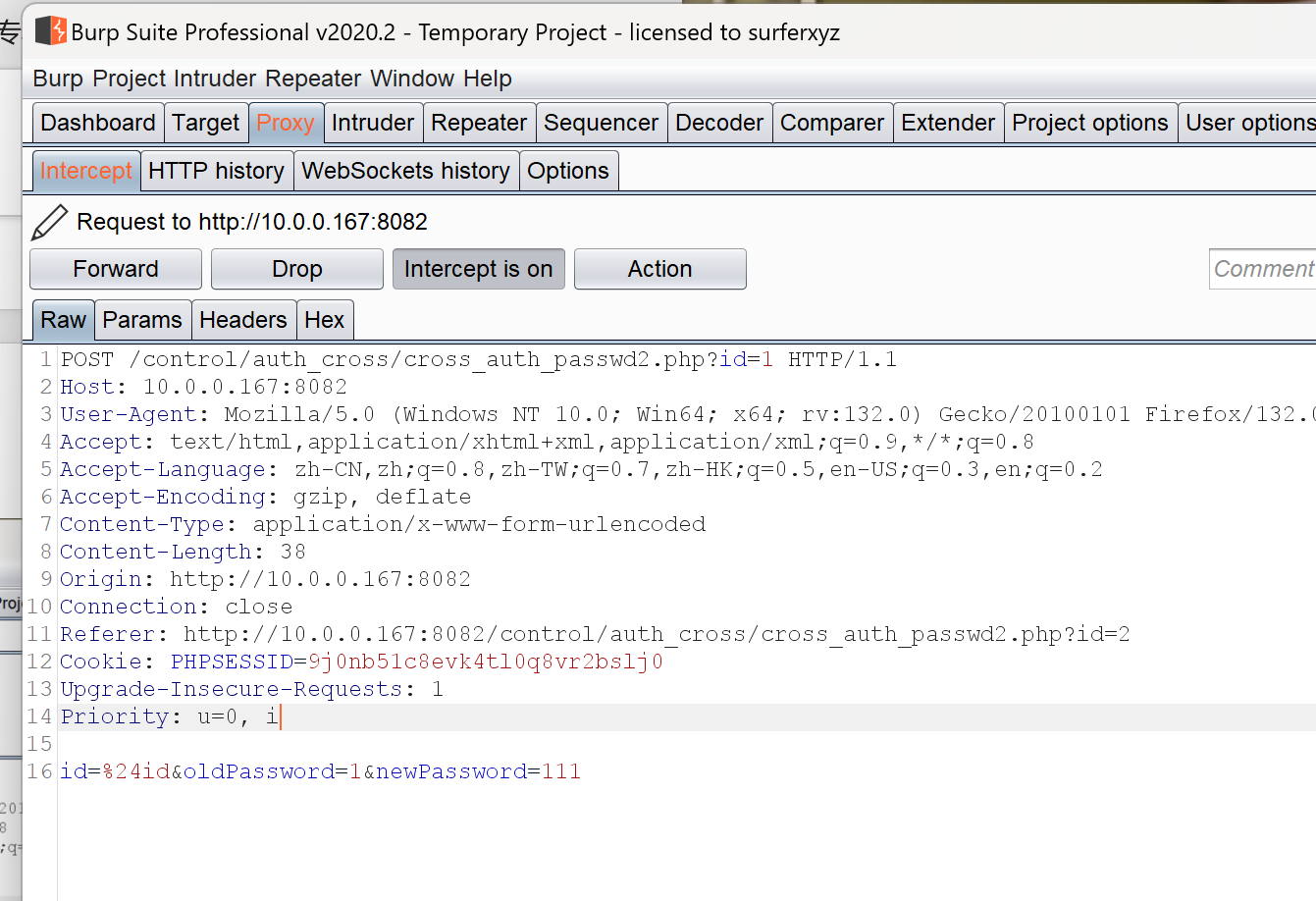The height and width of the screenshot is (901, 1316).
Task: Click the Request to http://10.0.0.167:8082 label
Action: [x=252, y=222]
